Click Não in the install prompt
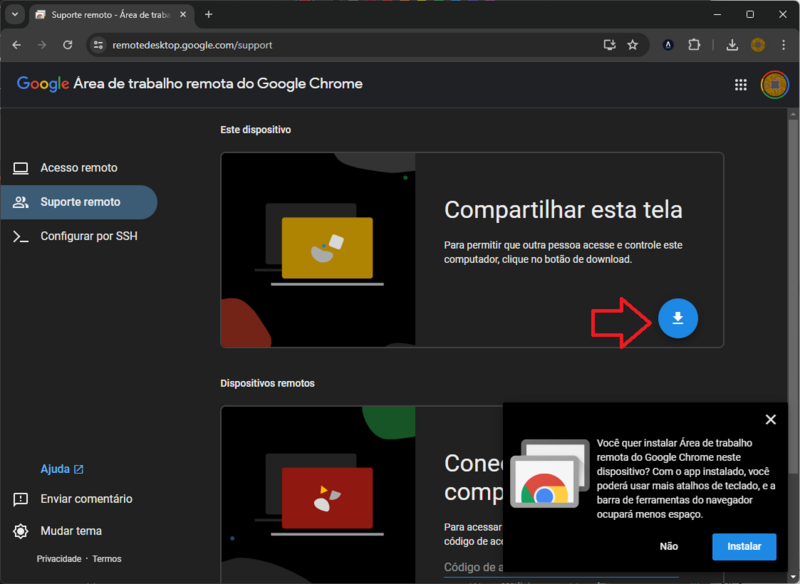 pos(668,546)
